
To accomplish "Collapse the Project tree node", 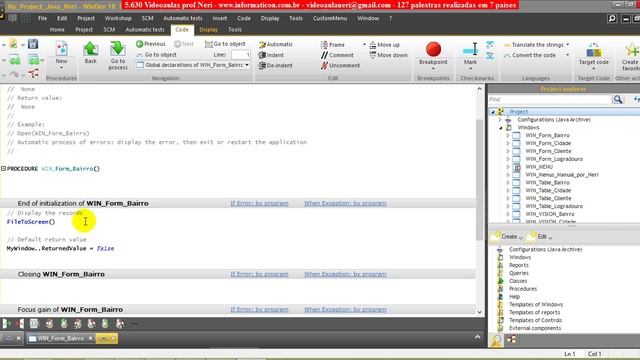I will click(493, 112).
